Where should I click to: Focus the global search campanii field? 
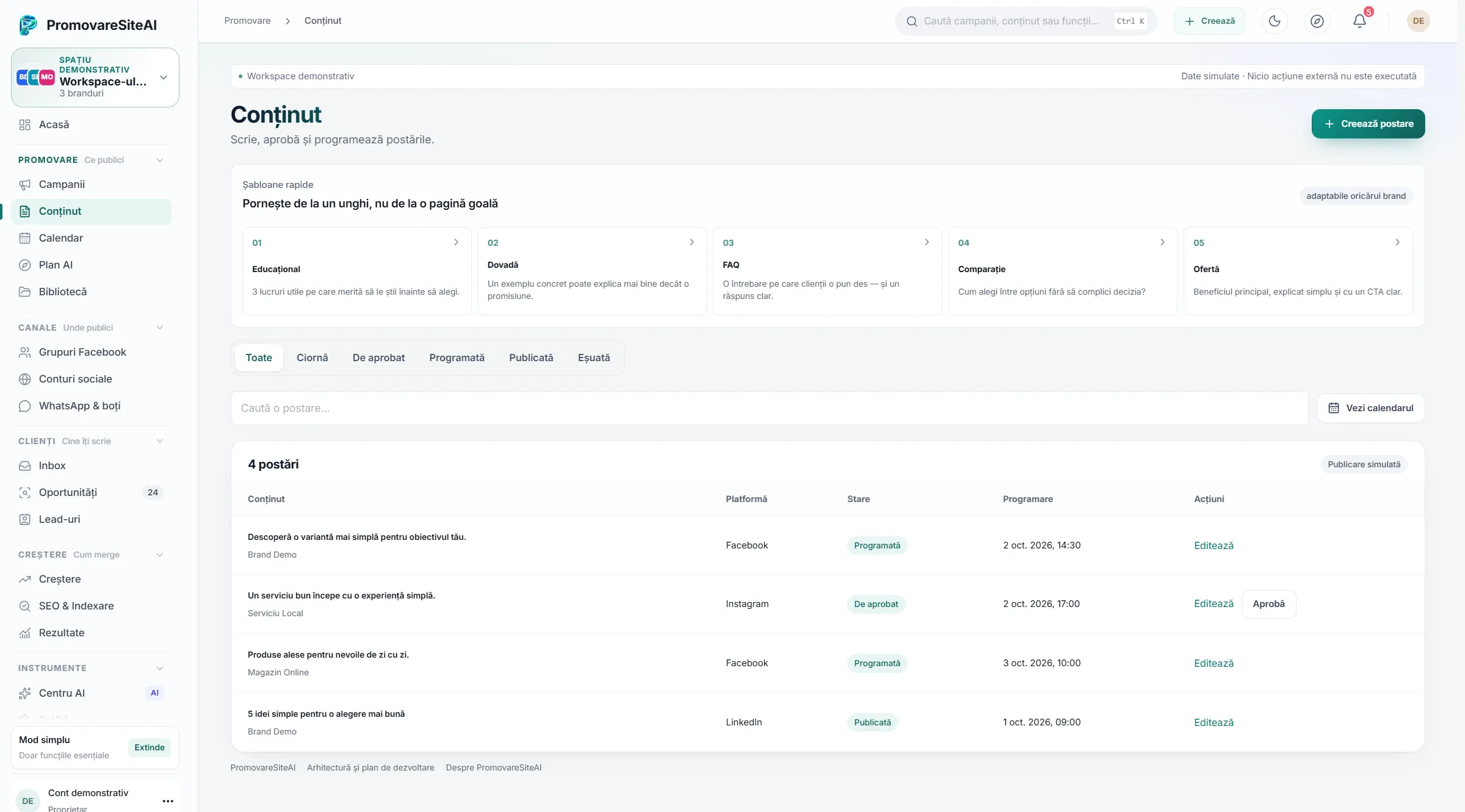click(x=1025, y=21)
